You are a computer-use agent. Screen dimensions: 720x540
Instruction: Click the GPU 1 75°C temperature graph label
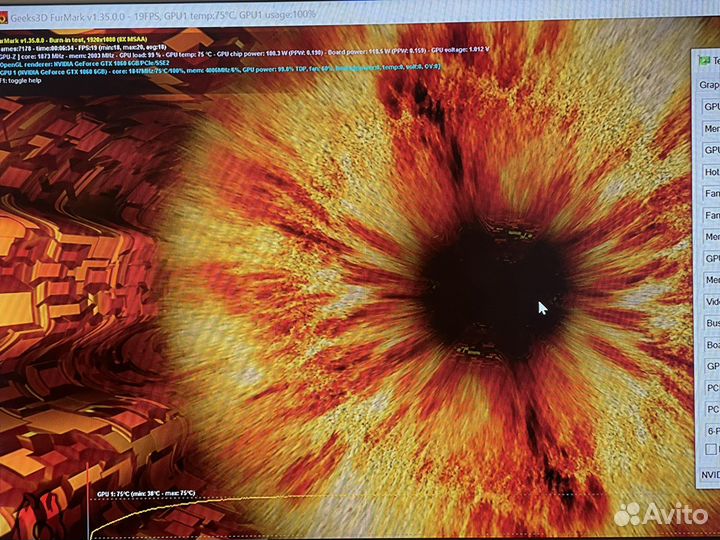pyautogui.click(x=145, y=493)
